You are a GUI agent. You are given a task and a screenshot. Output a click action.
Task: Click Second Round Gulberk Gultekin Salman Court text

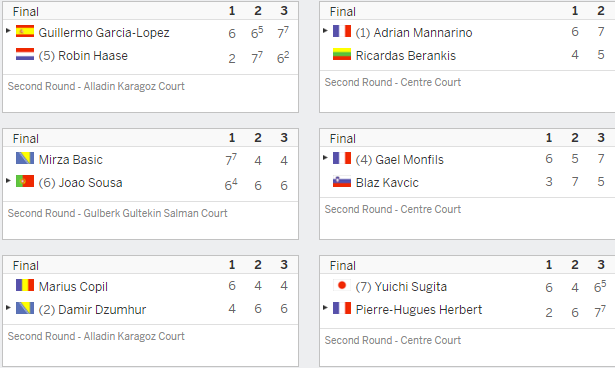click(x=117, y=213)
